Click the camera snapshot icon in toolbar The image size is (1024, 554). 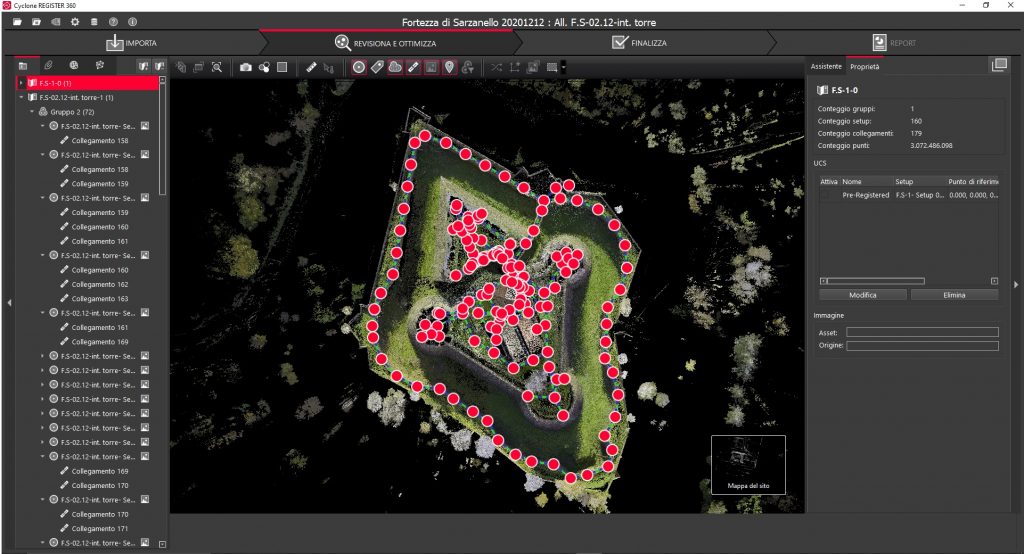(x=246, y=67)
